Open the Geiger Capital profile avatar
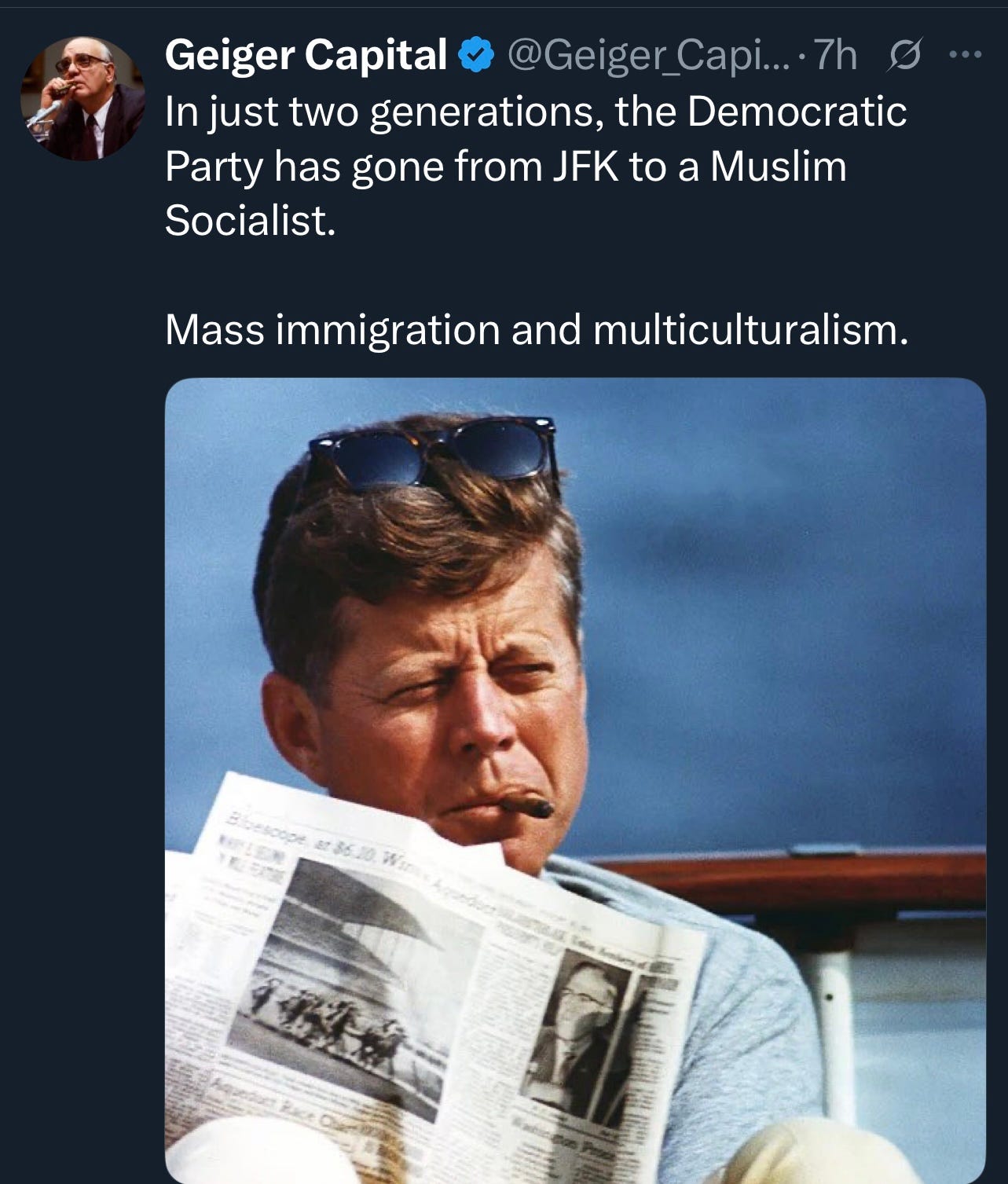 click(x=82, y=98)
